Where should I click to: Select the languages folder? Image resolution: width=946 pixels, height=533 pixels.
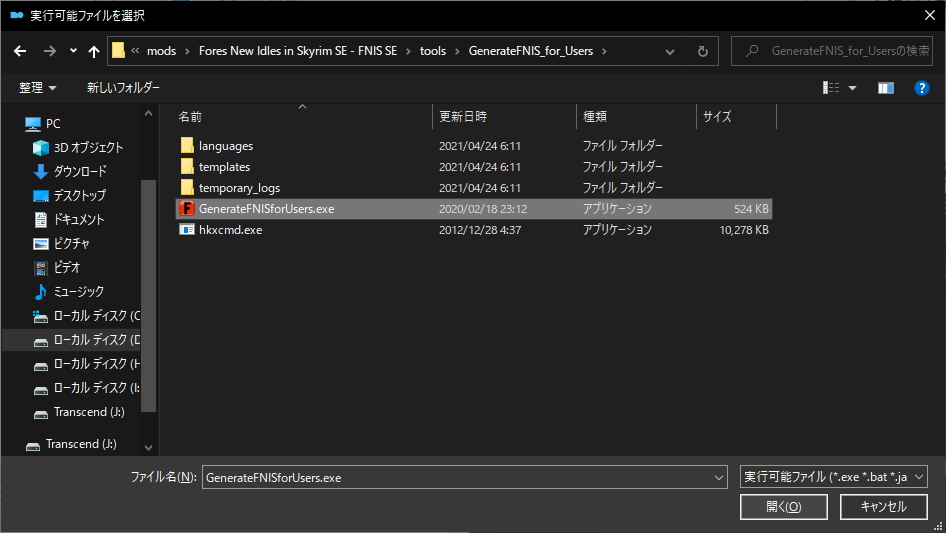tap(474, 146)
